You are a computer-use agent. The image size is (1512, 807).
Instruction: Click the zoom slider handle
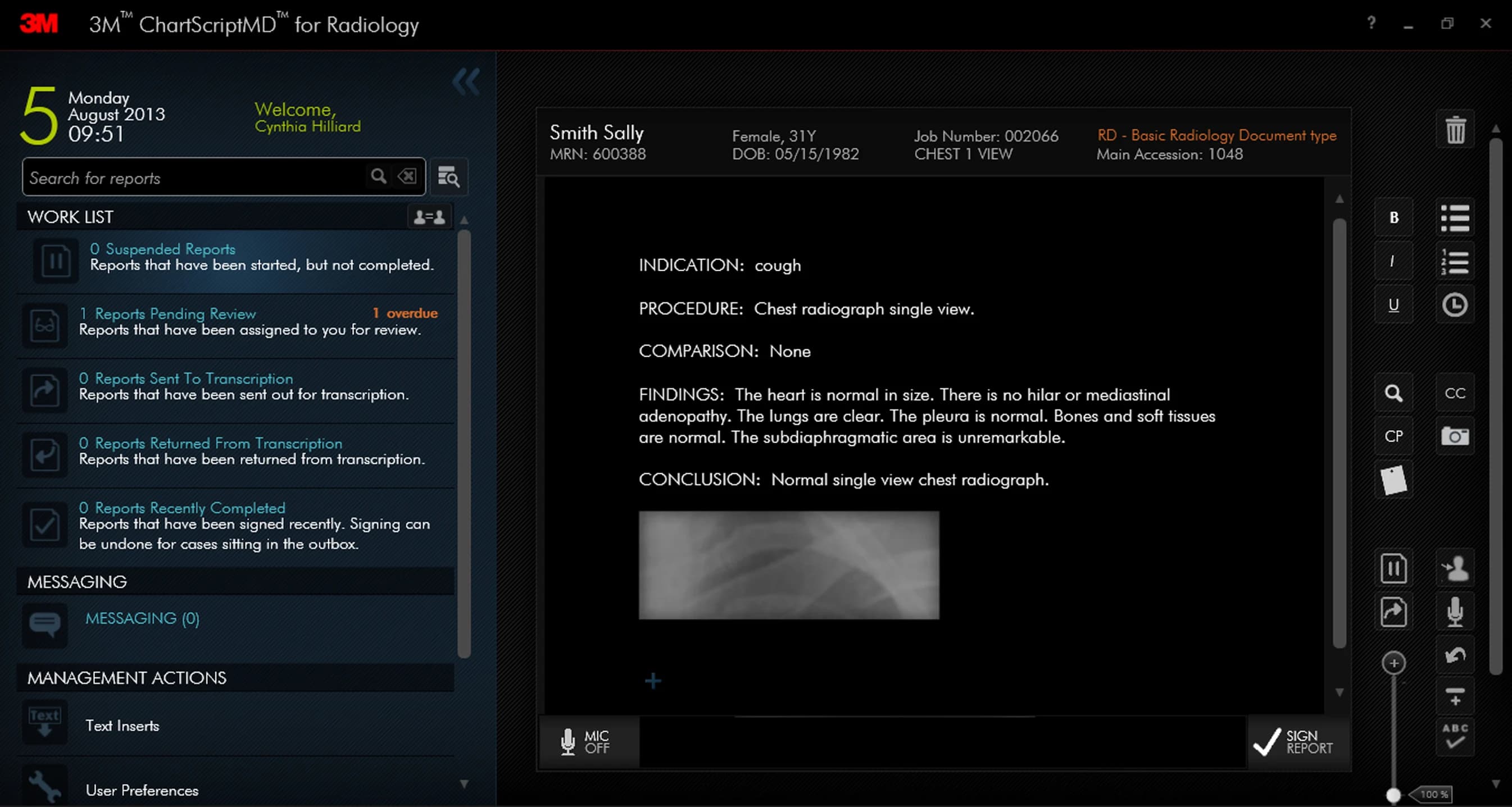click(x=1393, y=795)
